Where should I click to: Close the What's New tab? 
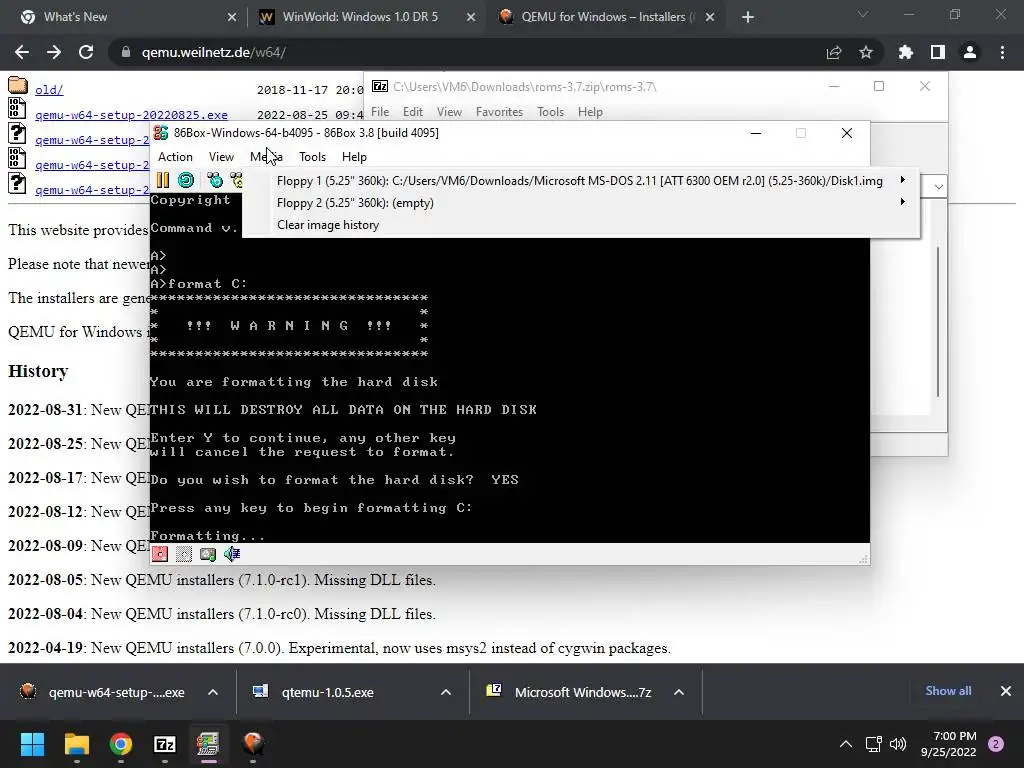click(x=232, y=18)
